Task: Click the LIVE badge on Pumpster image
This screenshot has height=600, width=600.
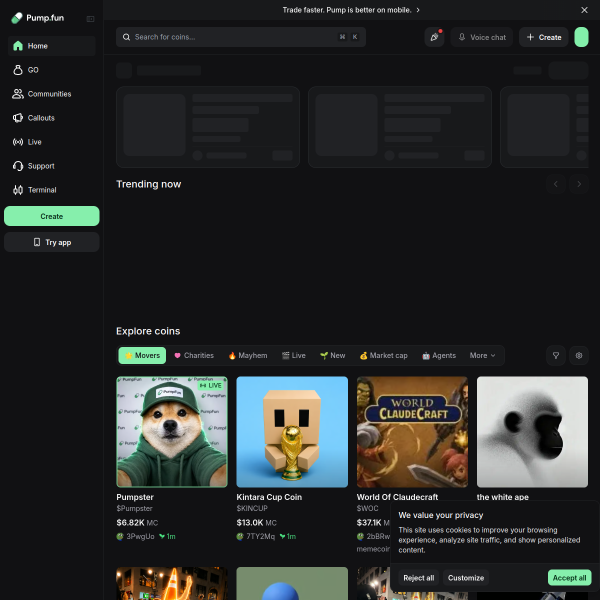Action: tap(211, 385)
